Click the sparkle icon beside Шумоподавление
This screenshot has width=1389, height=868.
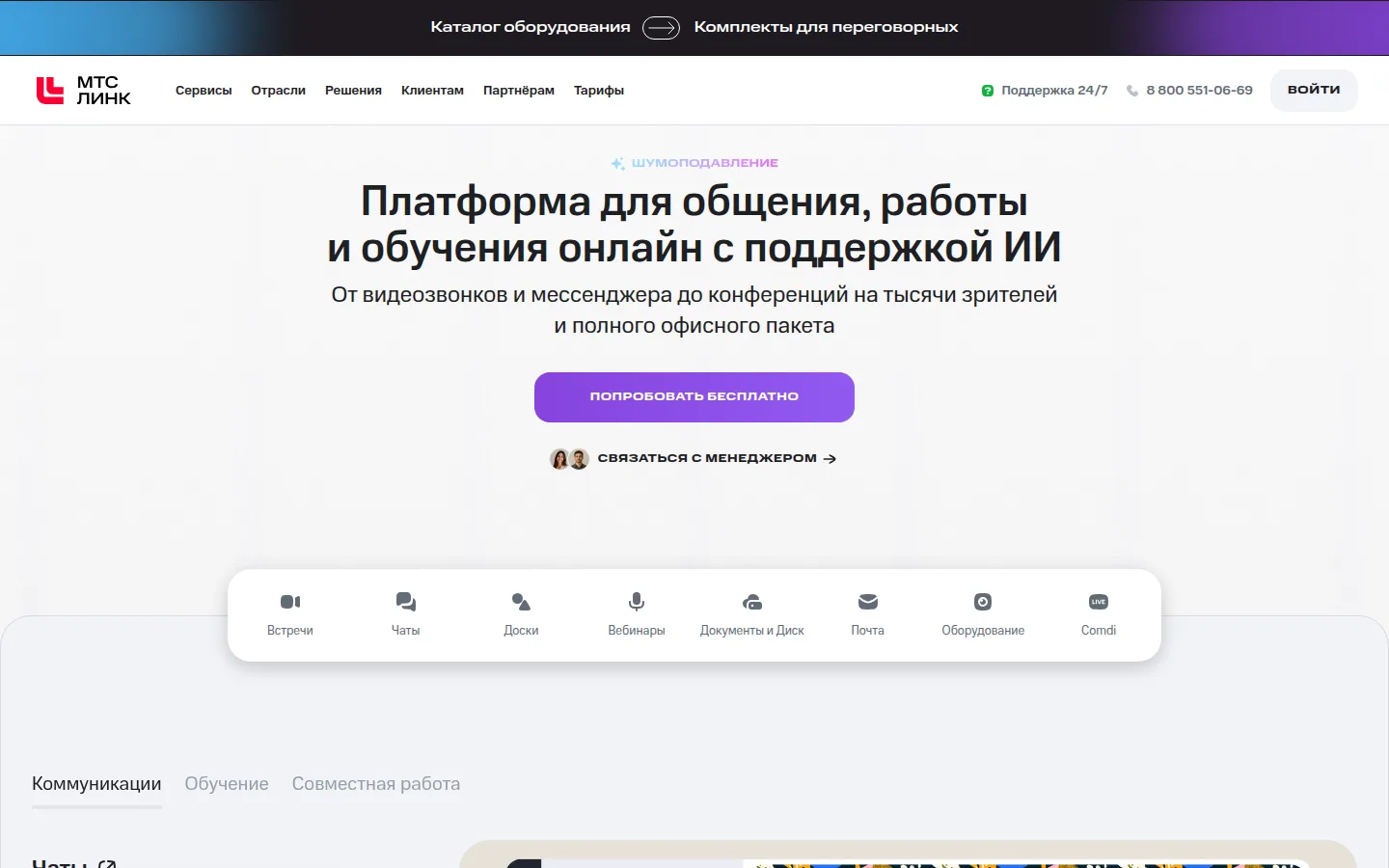click(617, 163)
